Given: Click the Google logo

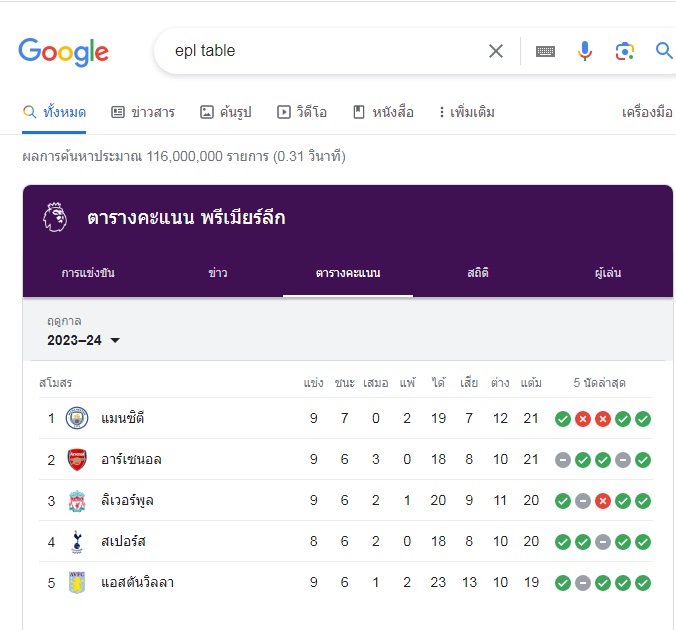Looking at the screenshot, I should click(x=63, y=52).
